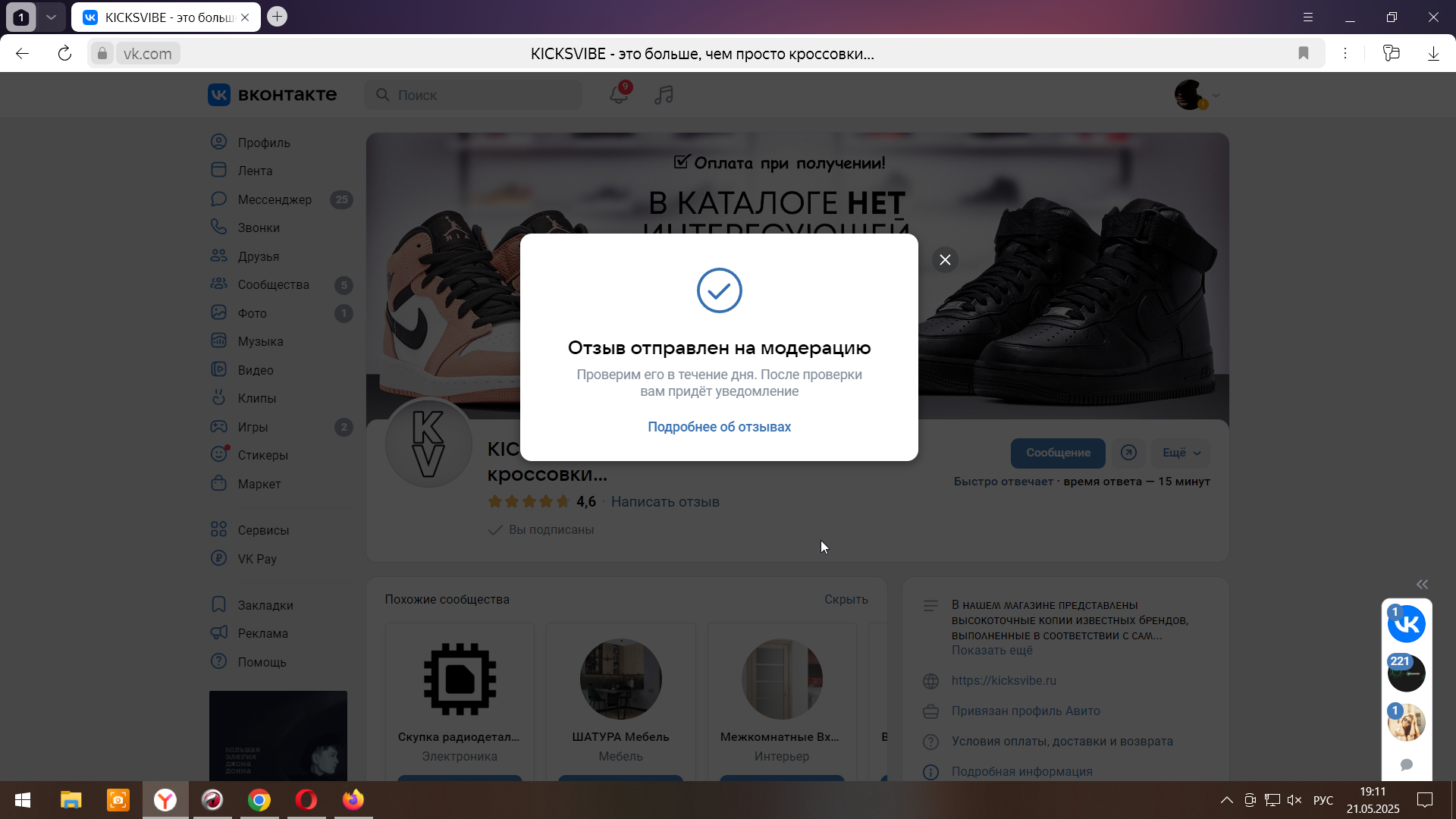1456x819 pixels.
Task: Open Звонки in the sidebar
Action: (259, 227)
